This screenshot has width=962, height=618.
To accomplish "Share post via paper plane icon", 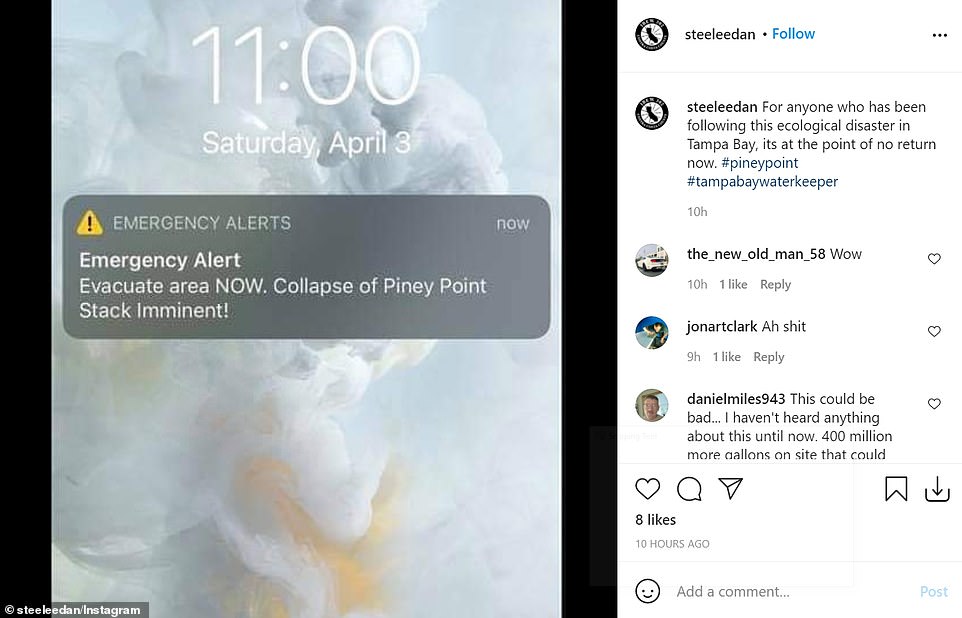I will pos(731,489).
